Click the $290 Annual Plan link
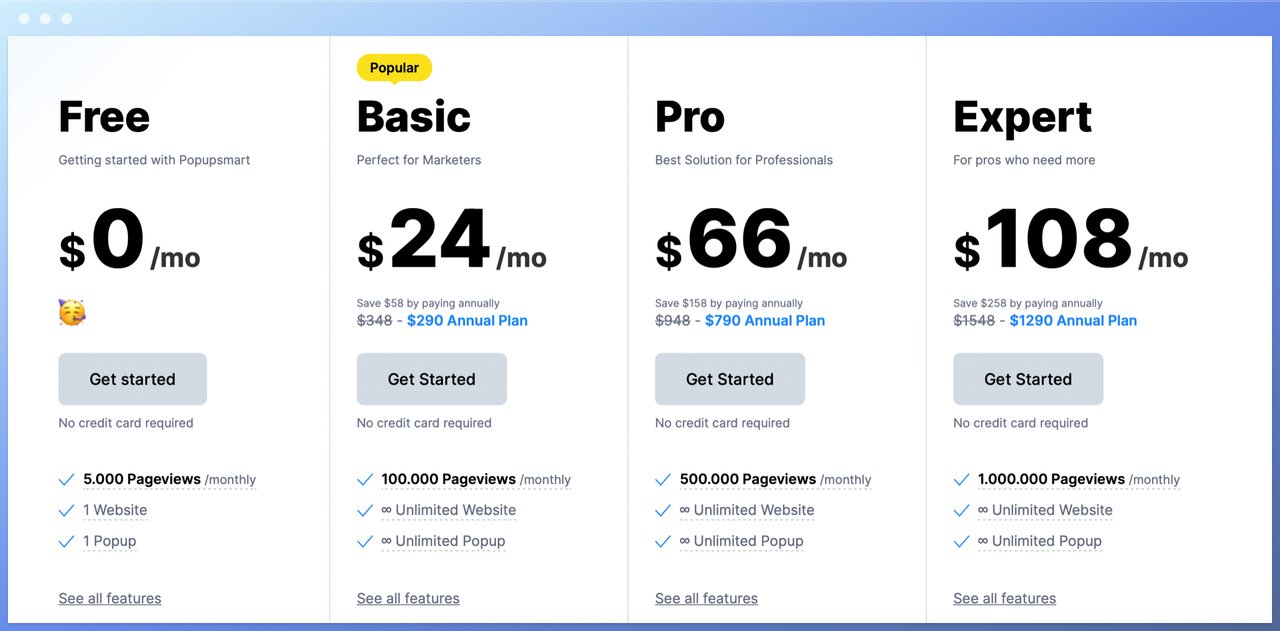Viewport: 1280px width, 631px height. click(x=467, y=321)
